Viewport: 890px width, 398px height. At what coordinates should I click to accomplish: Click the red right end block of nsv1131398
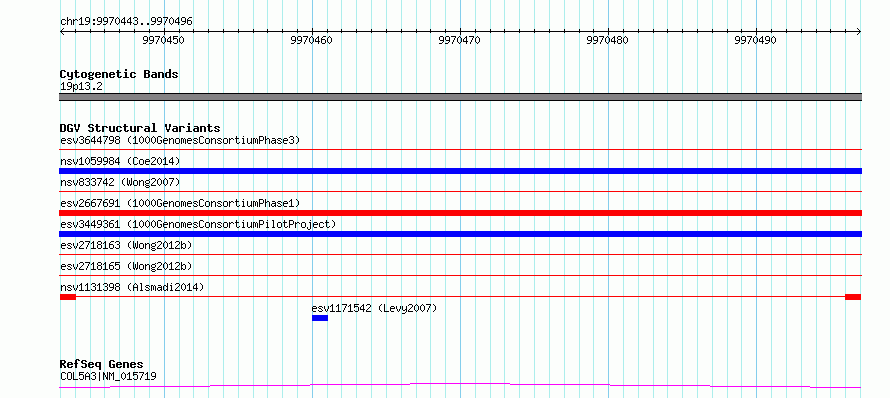tap(853, 297)
